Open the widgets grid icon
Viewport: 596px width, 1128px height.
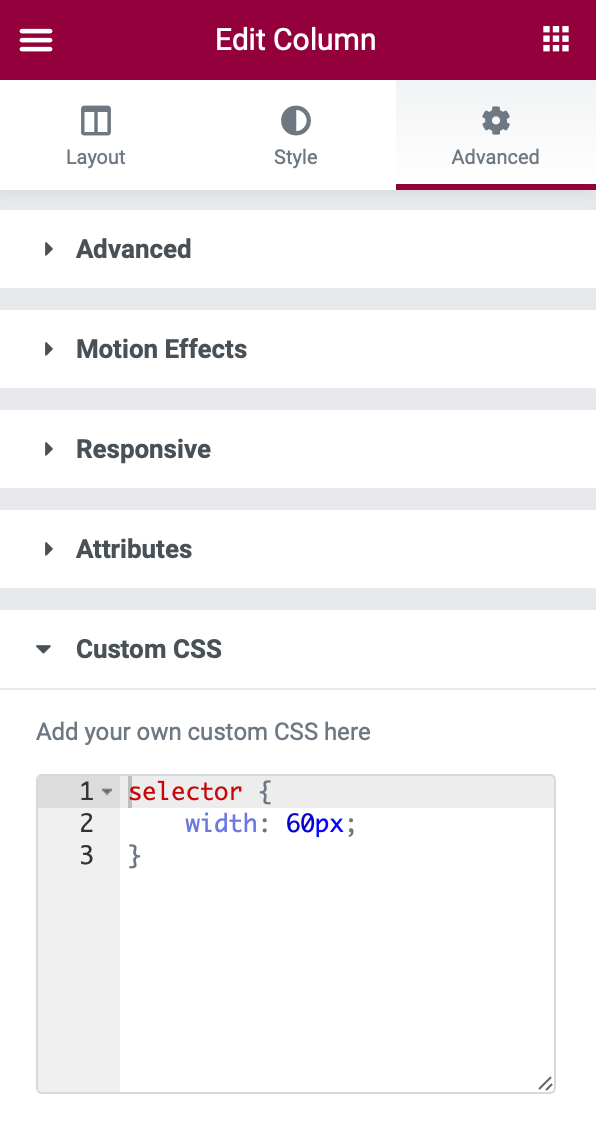556,40
